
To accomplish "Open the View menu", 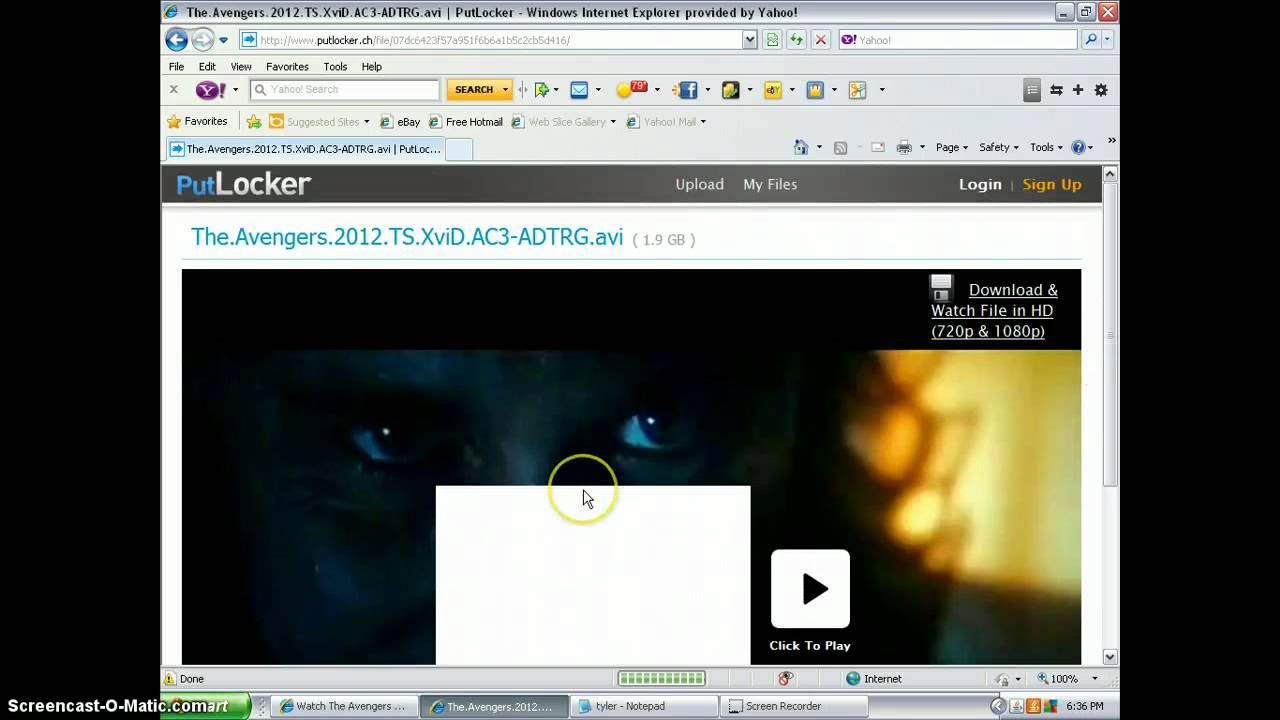I will (241, 66).
